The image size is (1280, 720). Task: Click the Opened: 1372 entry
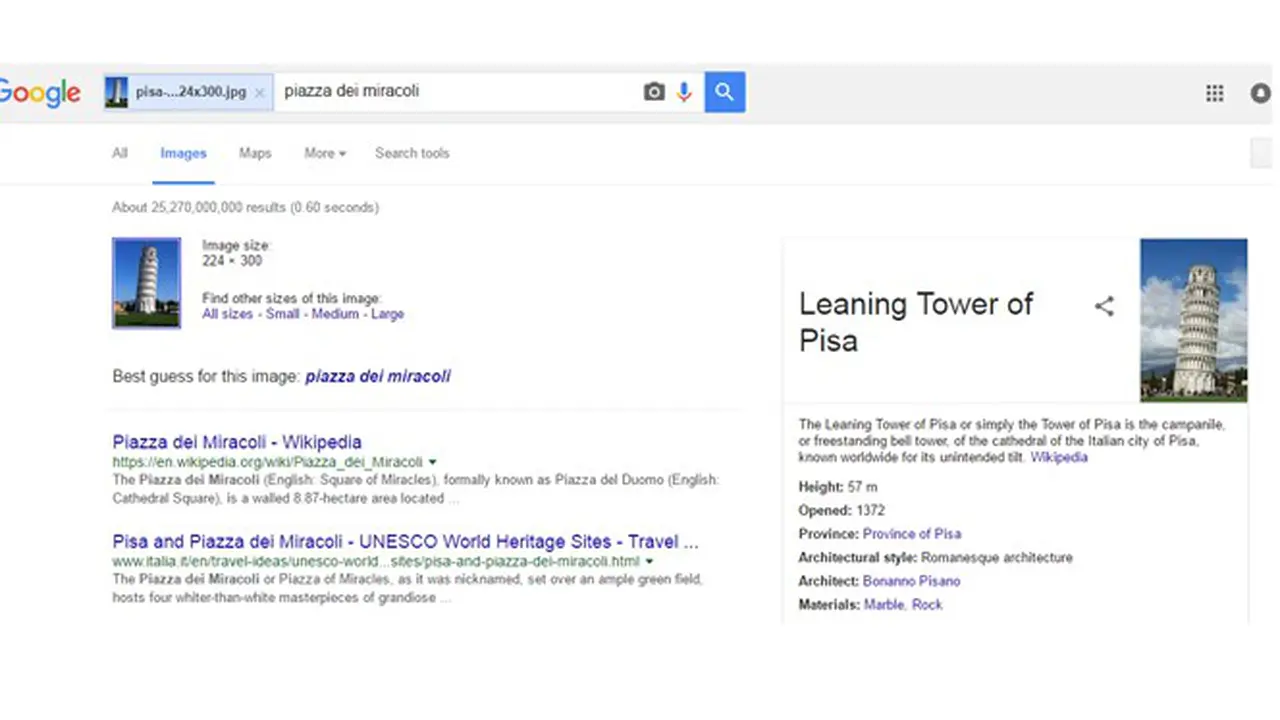pos(842,510)
